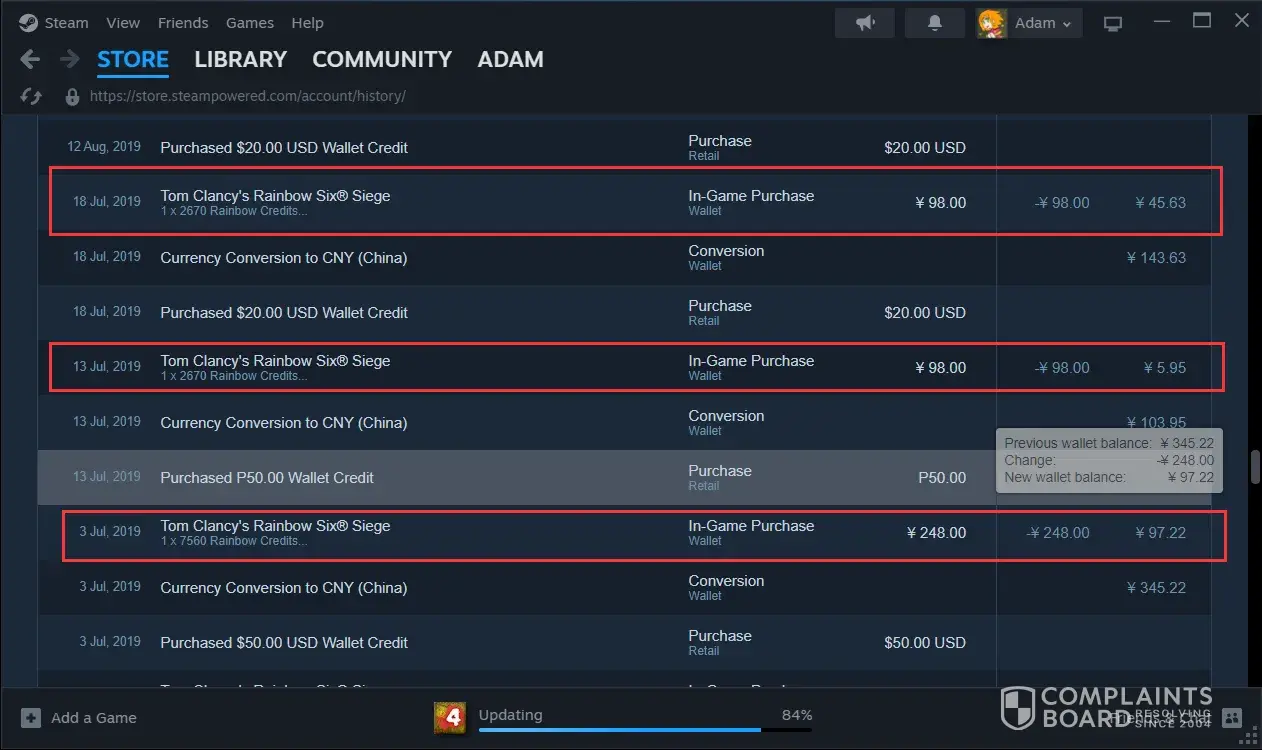Click the store URL address field
The height and width of the screenshot is (750, 1262).
(247, 97)
